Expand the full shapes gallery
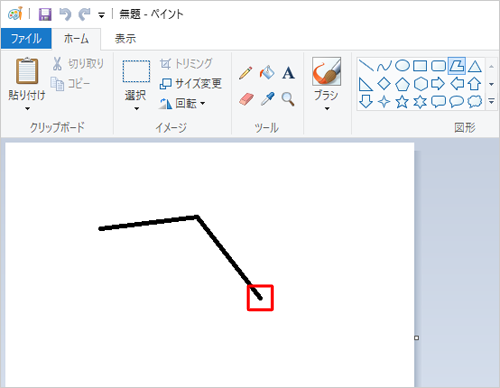Viewport: 500px width, 388px height. 492,101
